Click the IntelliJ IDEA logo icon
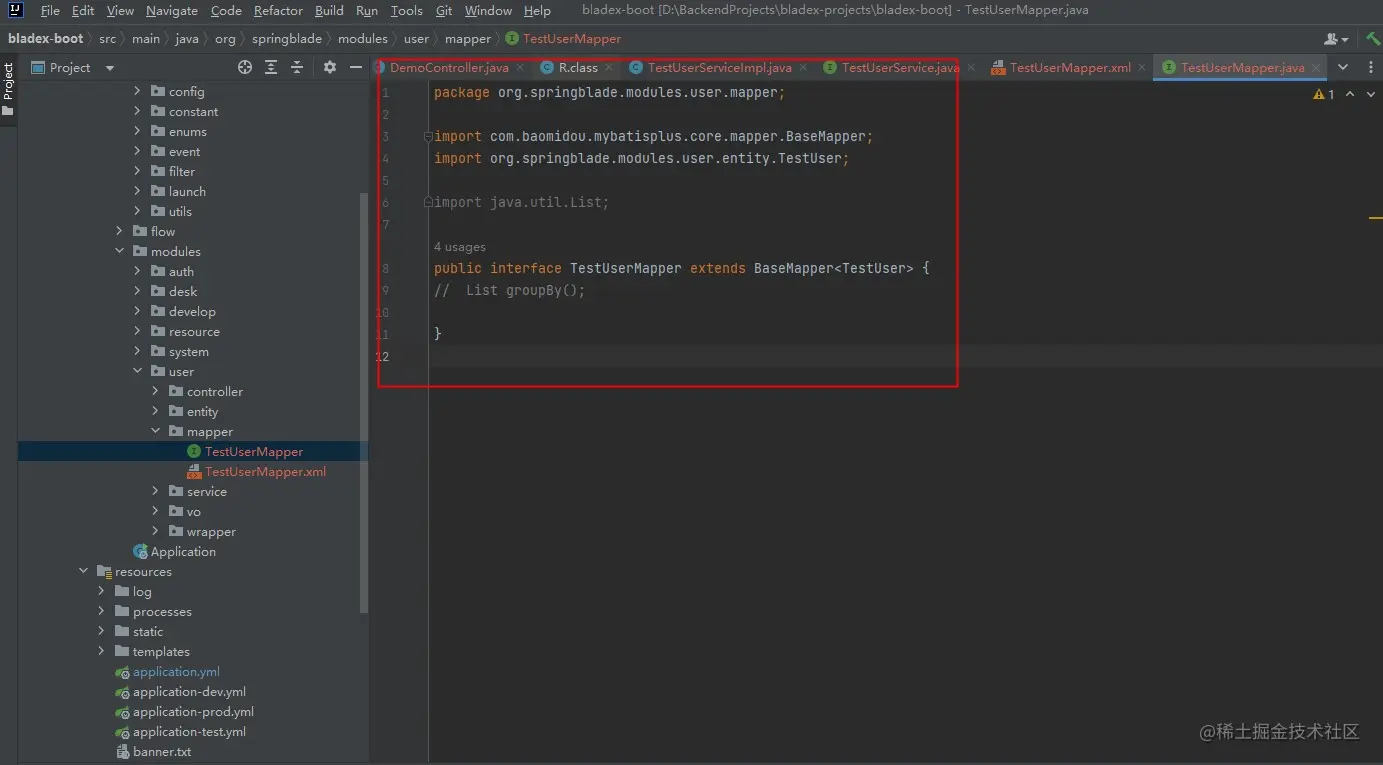Image resolution: width=1383 pixels, height=765 pixels. (15, 10)
